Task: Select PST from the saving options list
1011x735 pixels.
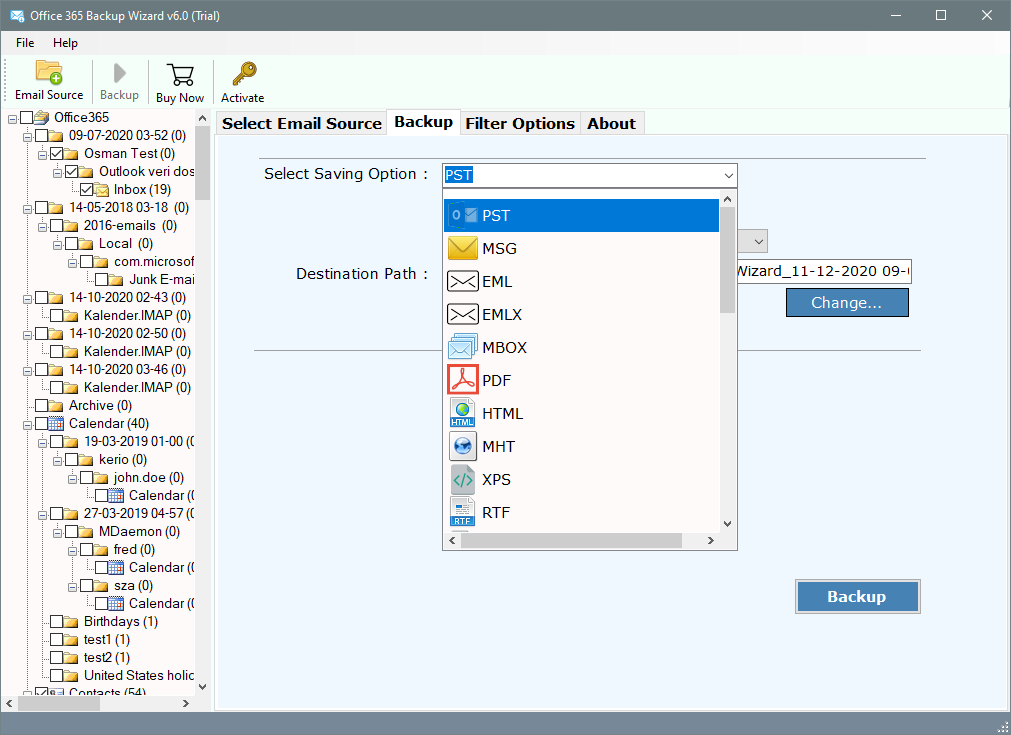Action: [x=582, y=215]
